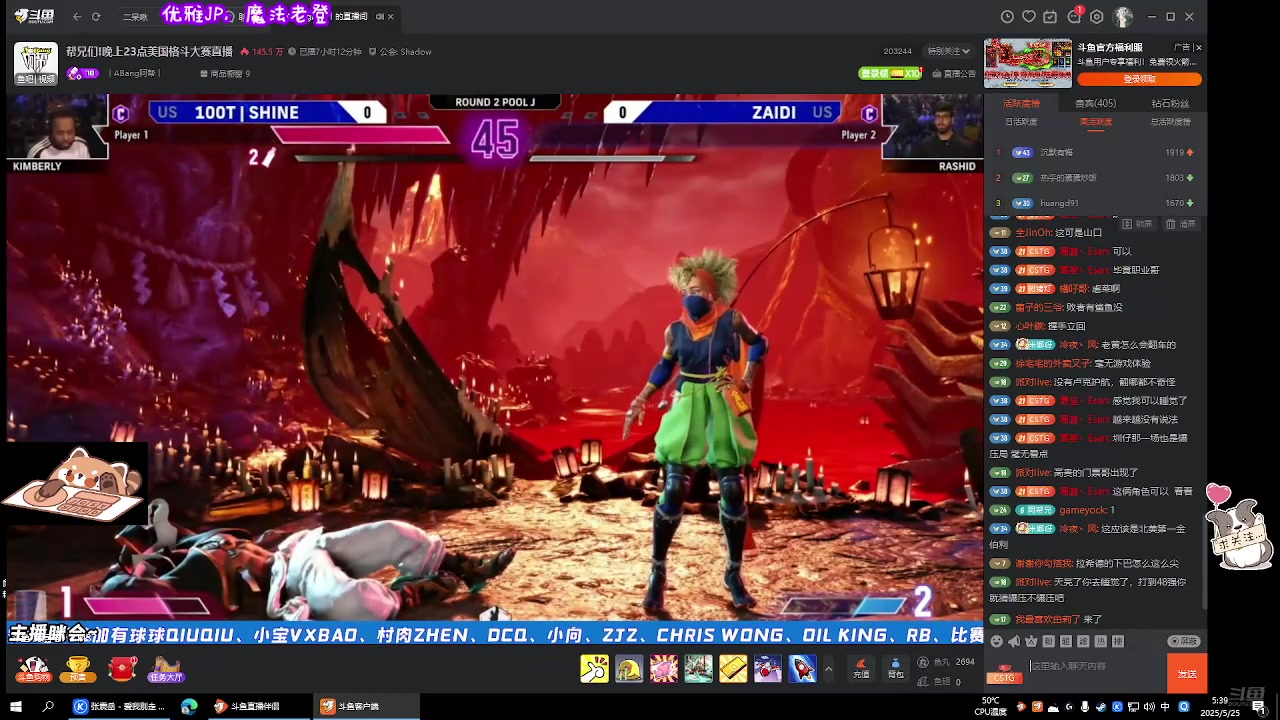The image size is (1280, 720).
Task: Go back with the left arrow
Action: coord(77,17)
